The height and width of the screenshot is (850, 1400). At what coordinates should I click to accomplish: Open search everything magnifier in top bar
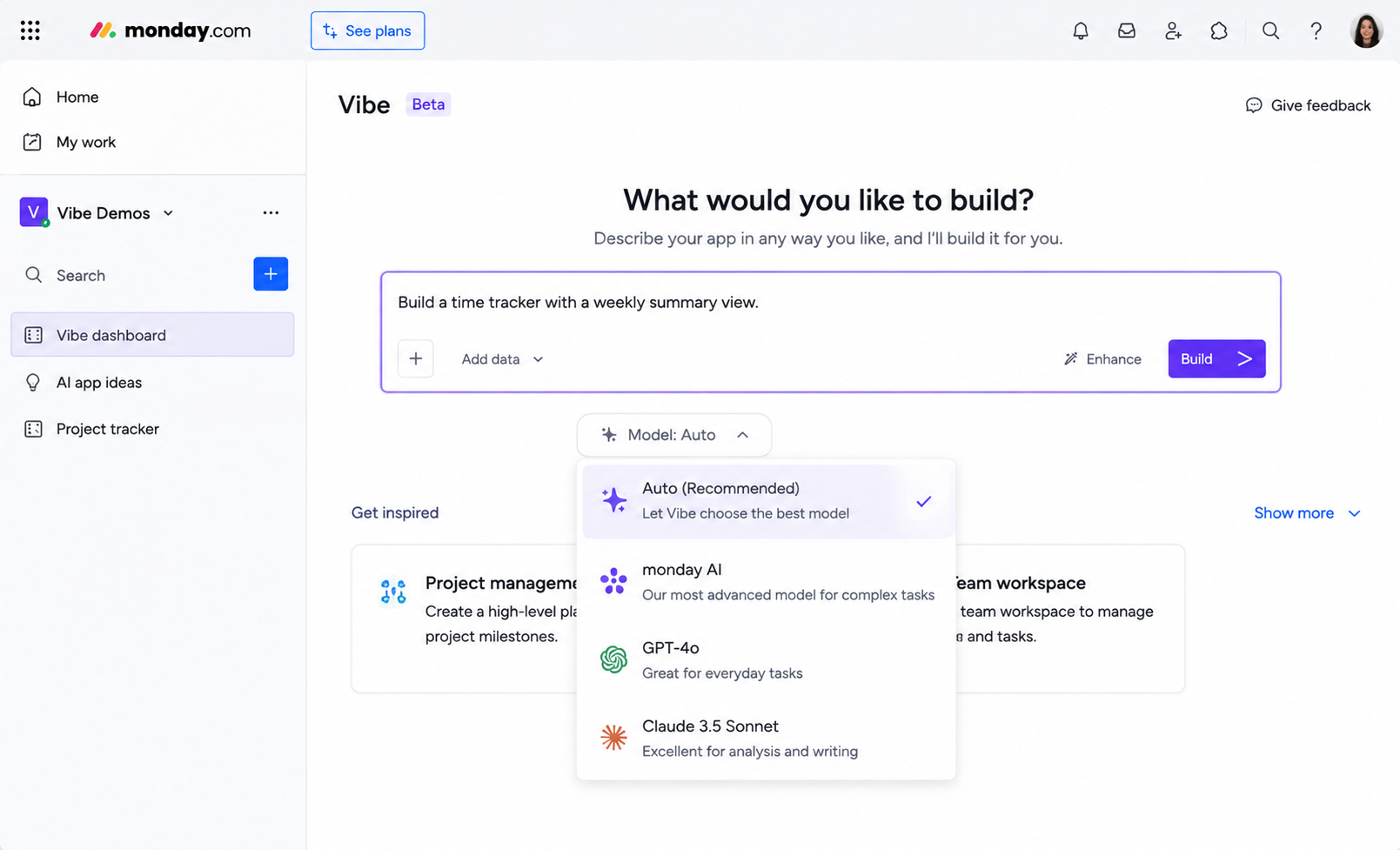point(1270,30)
